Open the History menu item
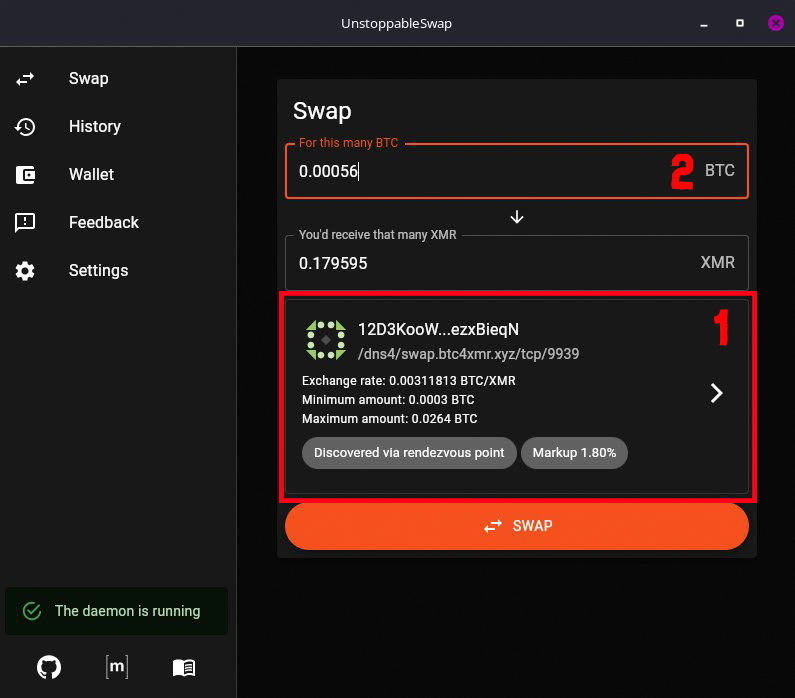 coord(95,127)
